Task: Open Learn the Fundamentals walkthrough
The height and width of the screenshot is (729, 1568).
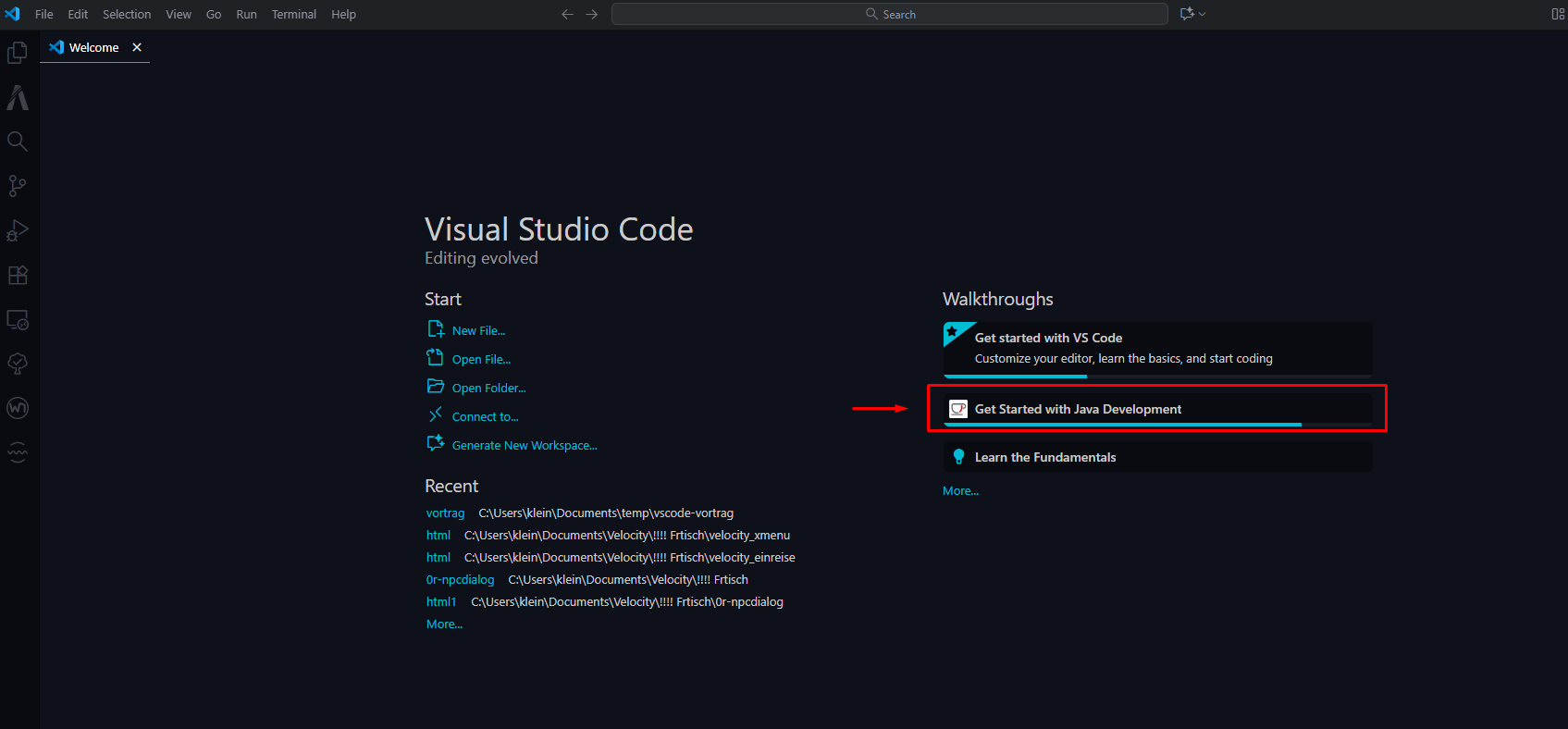Action: tap(1157, 457)
